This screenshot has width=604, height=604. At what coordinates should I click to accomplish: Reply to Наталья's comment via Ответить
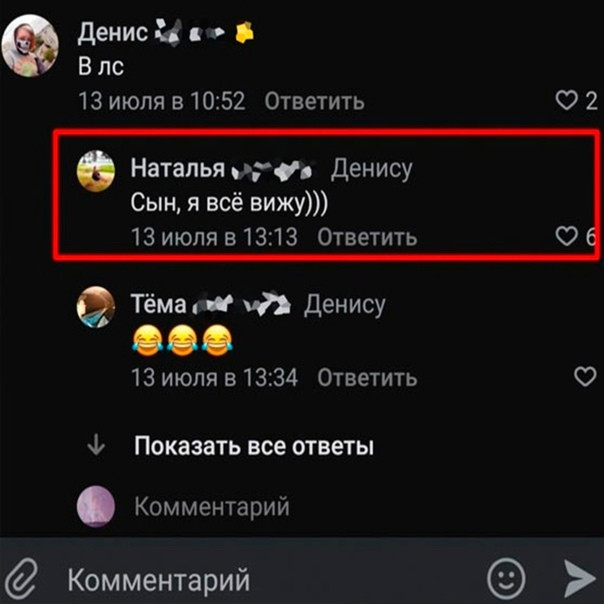coord(367,237)
